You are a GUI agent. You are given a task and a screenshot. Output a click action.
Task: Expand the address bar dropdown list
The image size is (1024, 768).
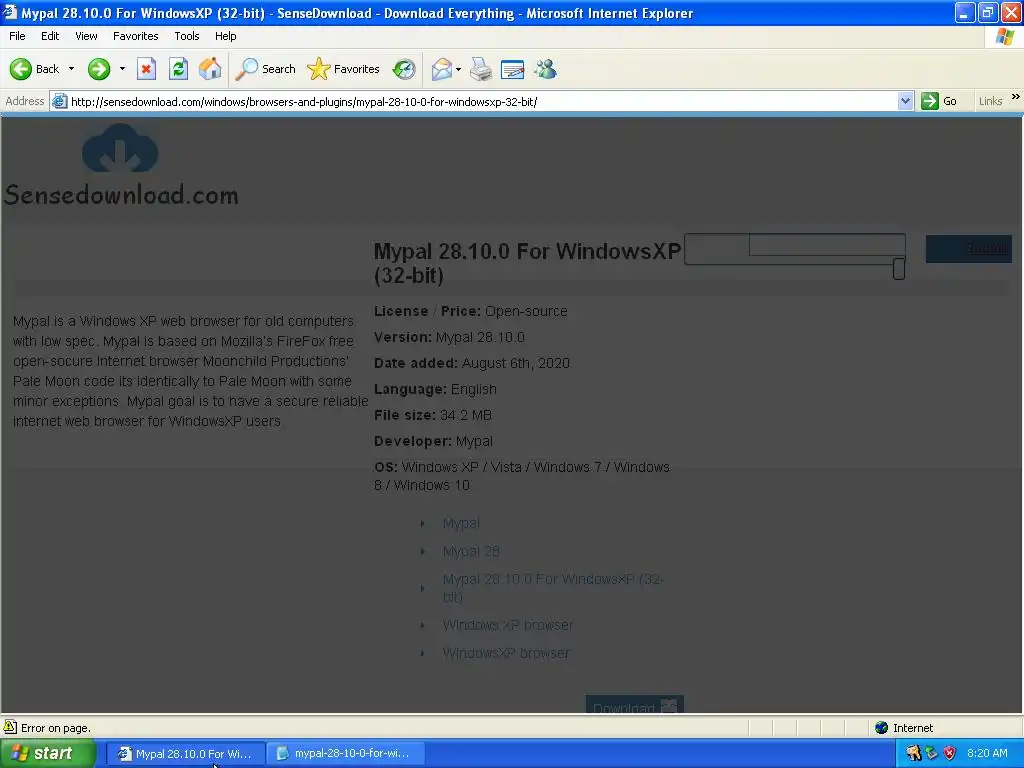click(905, 101)
